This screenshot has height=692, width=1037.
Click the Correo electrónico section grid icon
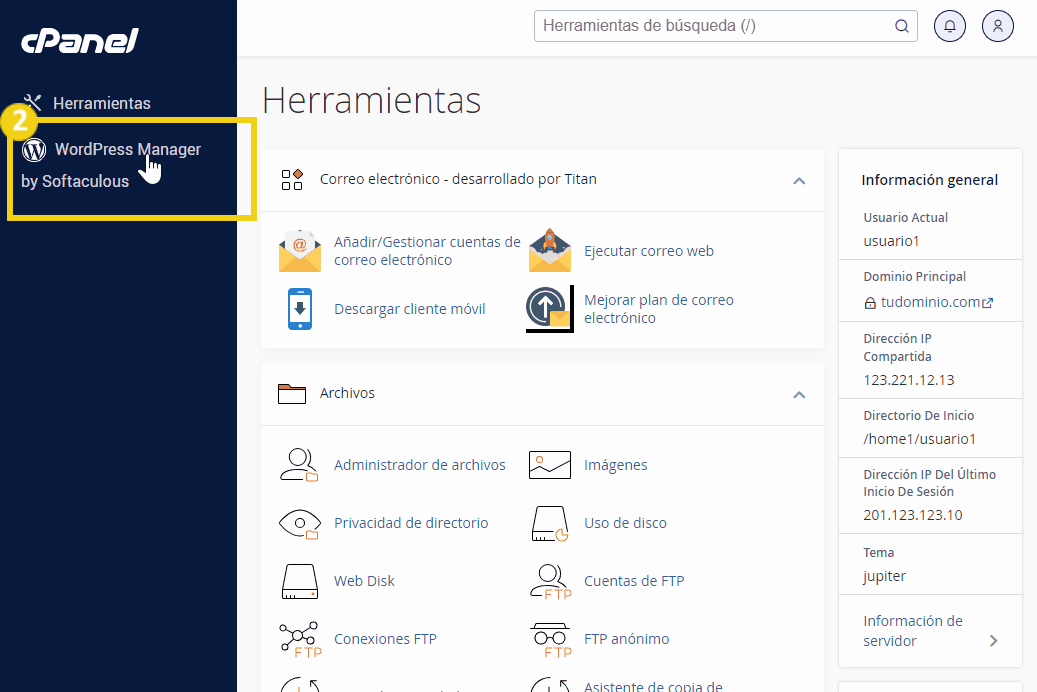[x=292, y=179]
